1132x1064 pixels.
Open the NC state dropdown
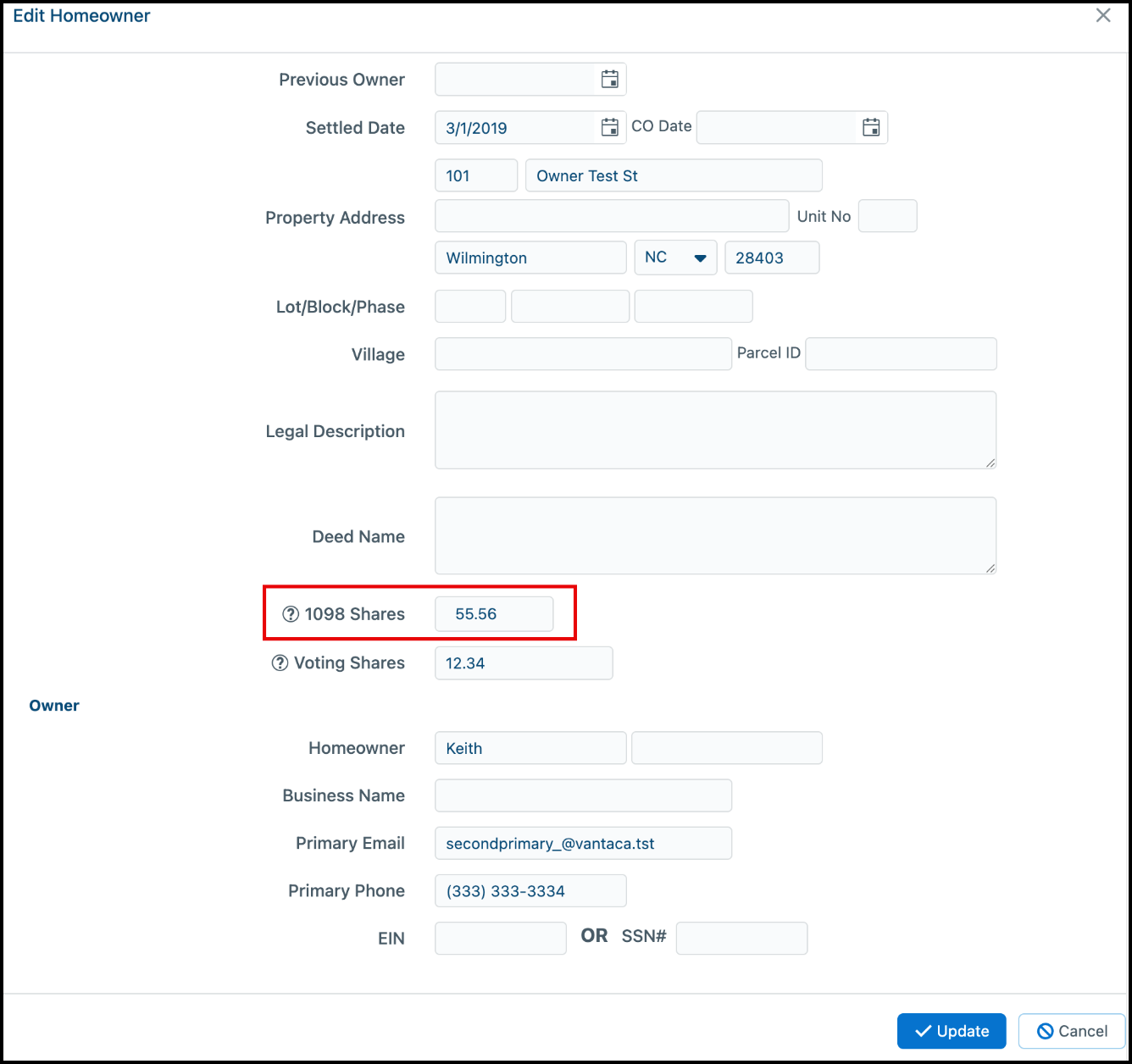click(675, 257)
